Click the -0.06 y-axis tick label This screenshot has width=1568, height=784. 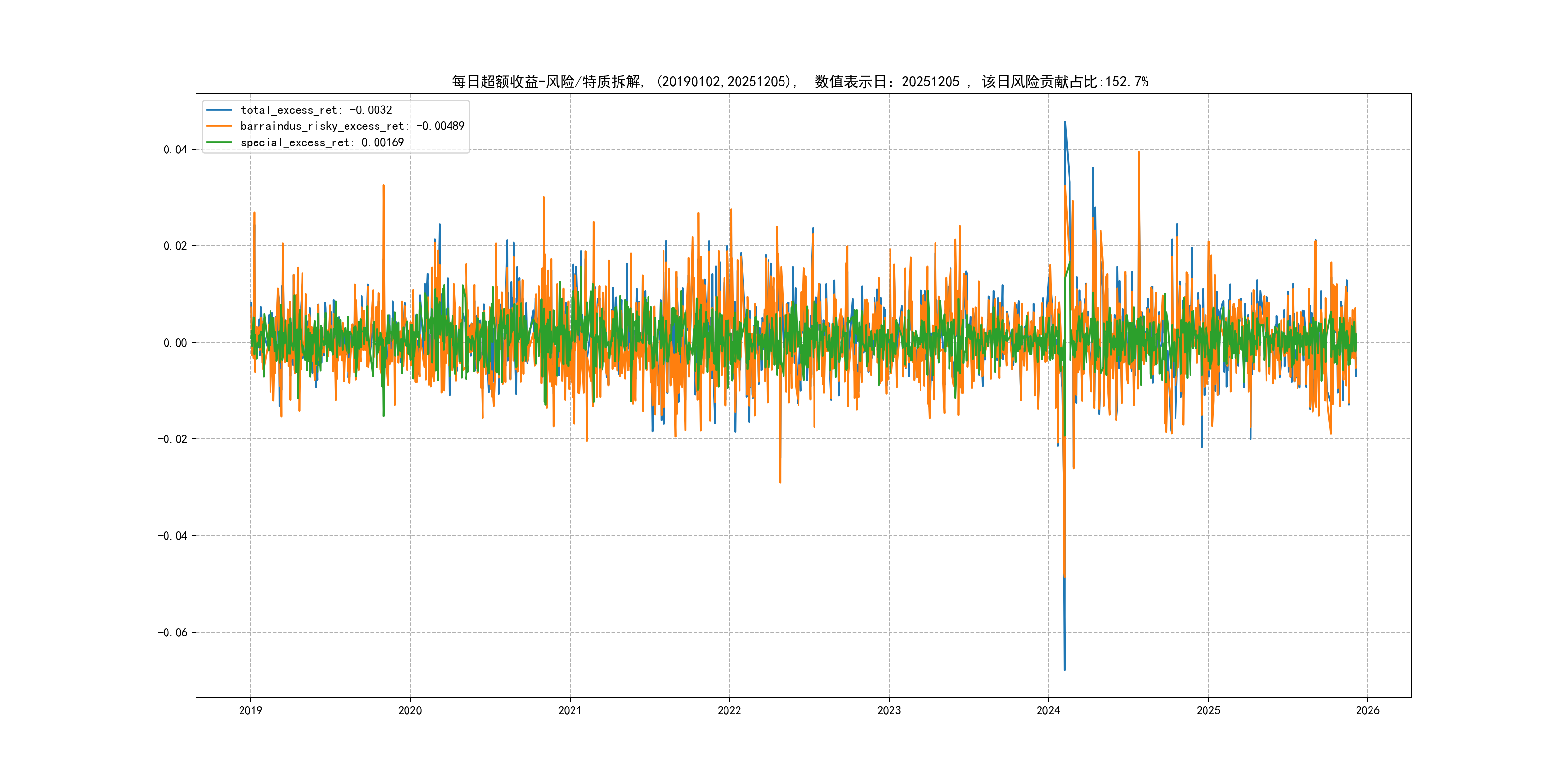coord(172,633)
